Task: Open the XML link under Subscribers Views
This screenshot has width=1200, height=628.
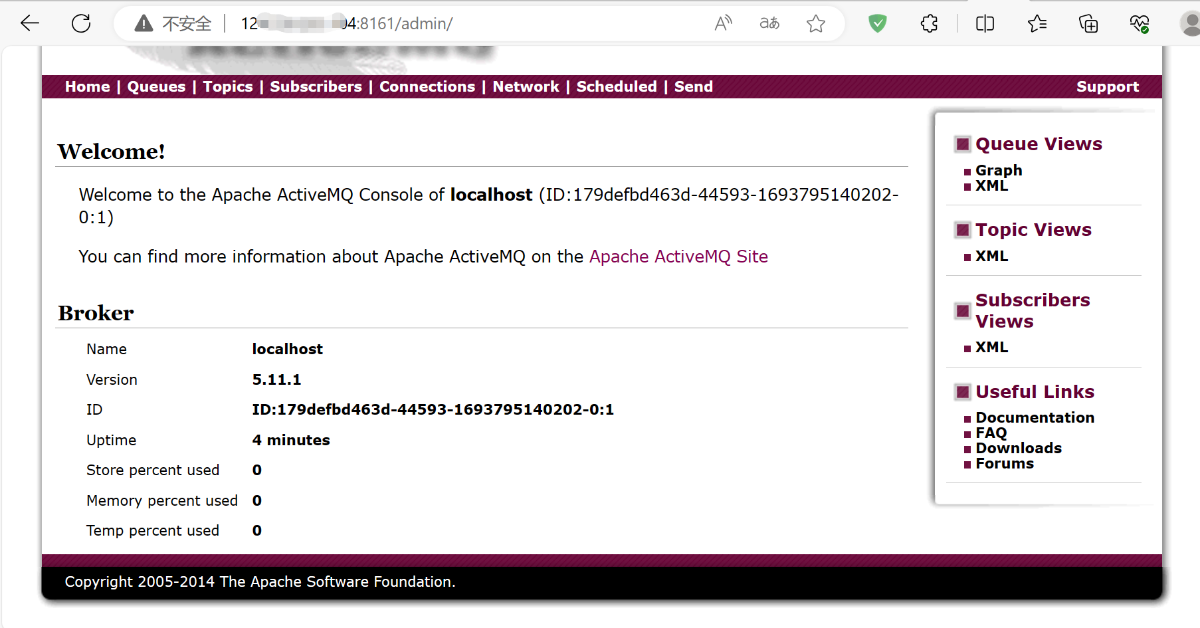Action: [992, 347]
